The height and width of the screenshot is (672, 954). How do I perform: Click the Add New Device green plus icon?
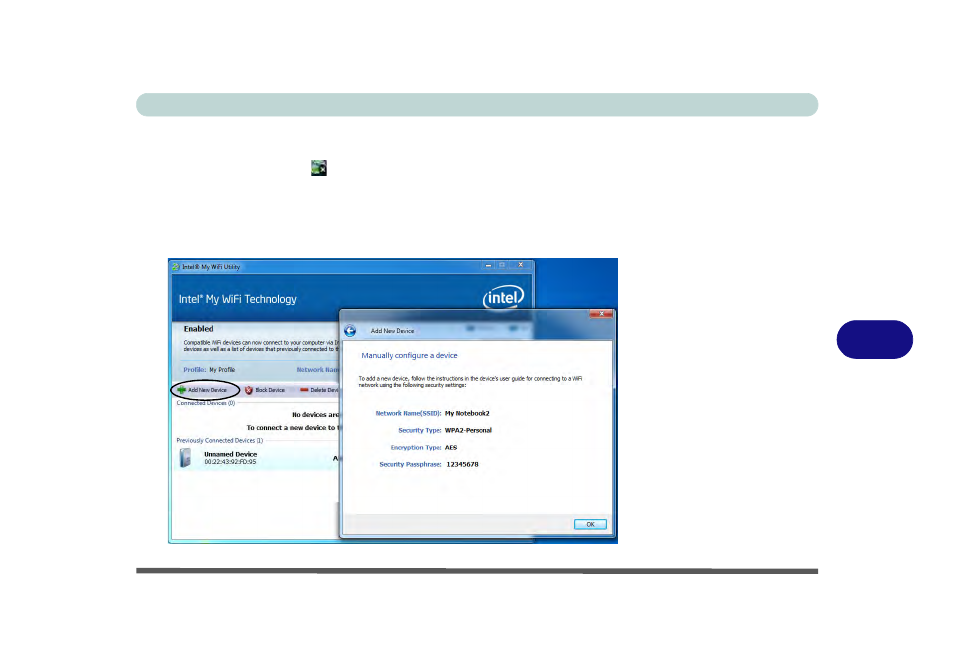tap(182, 390)
